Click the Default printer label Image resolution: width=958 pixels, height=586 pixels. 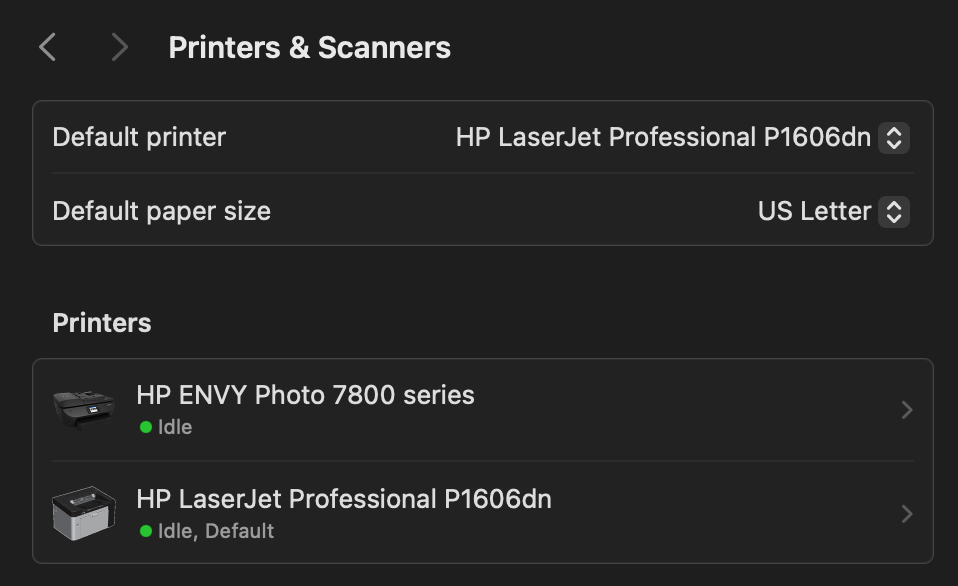point(139,137)
